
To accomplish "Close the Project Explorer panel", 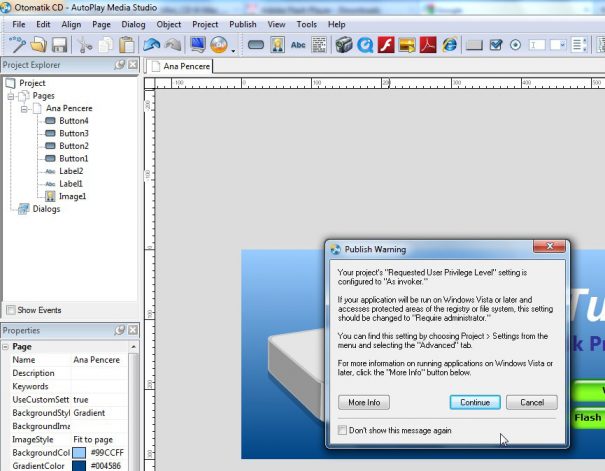I will (x=133, y=64).
